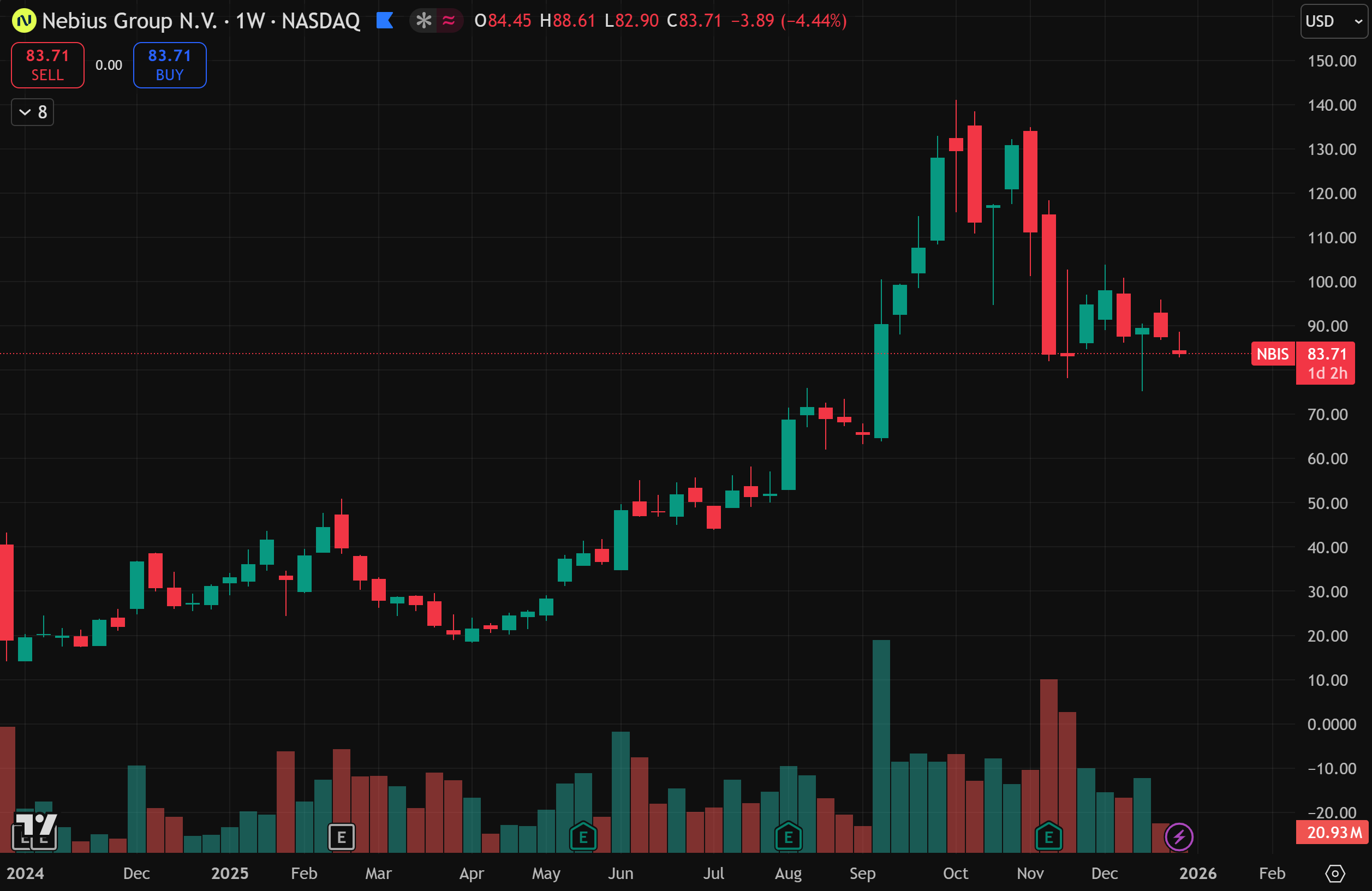Click the gray earnings marker near Feb
Image resolution: width=1372 pixels, height=891 pixels.
coord(341,837)
